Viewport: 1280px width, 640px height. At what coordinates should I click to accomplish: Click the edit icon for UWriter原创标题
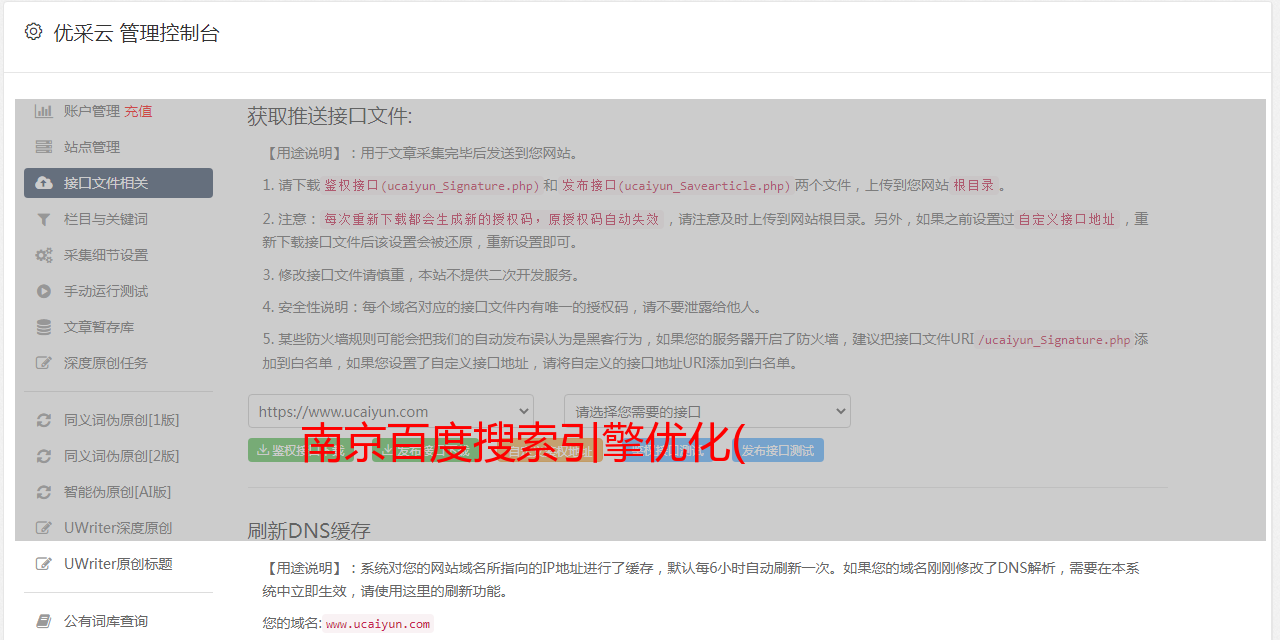click(x=44, y=564)
